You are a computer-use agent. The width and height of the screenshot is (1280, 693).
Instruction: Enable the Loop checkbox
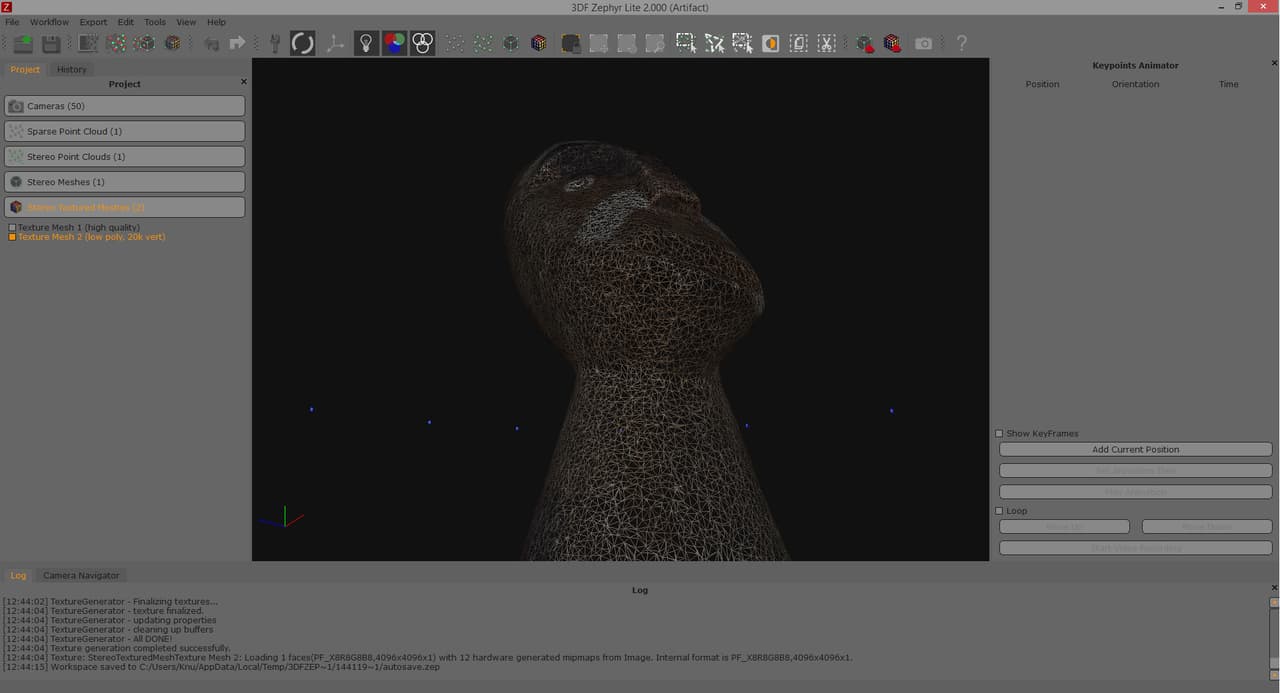click(x=999, y=511)
